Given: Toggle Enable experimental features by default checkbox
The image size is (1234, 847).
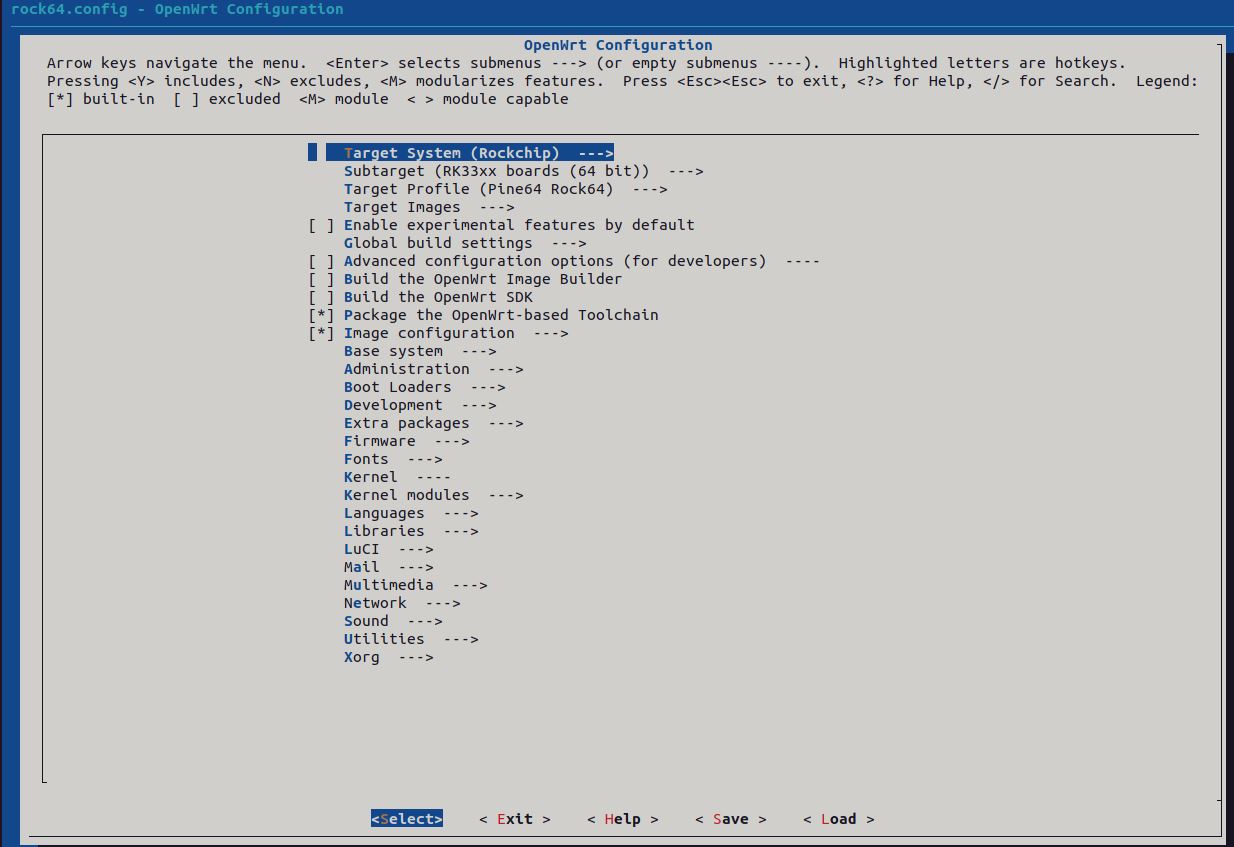Looking at the screenshot, I should 321,225.
